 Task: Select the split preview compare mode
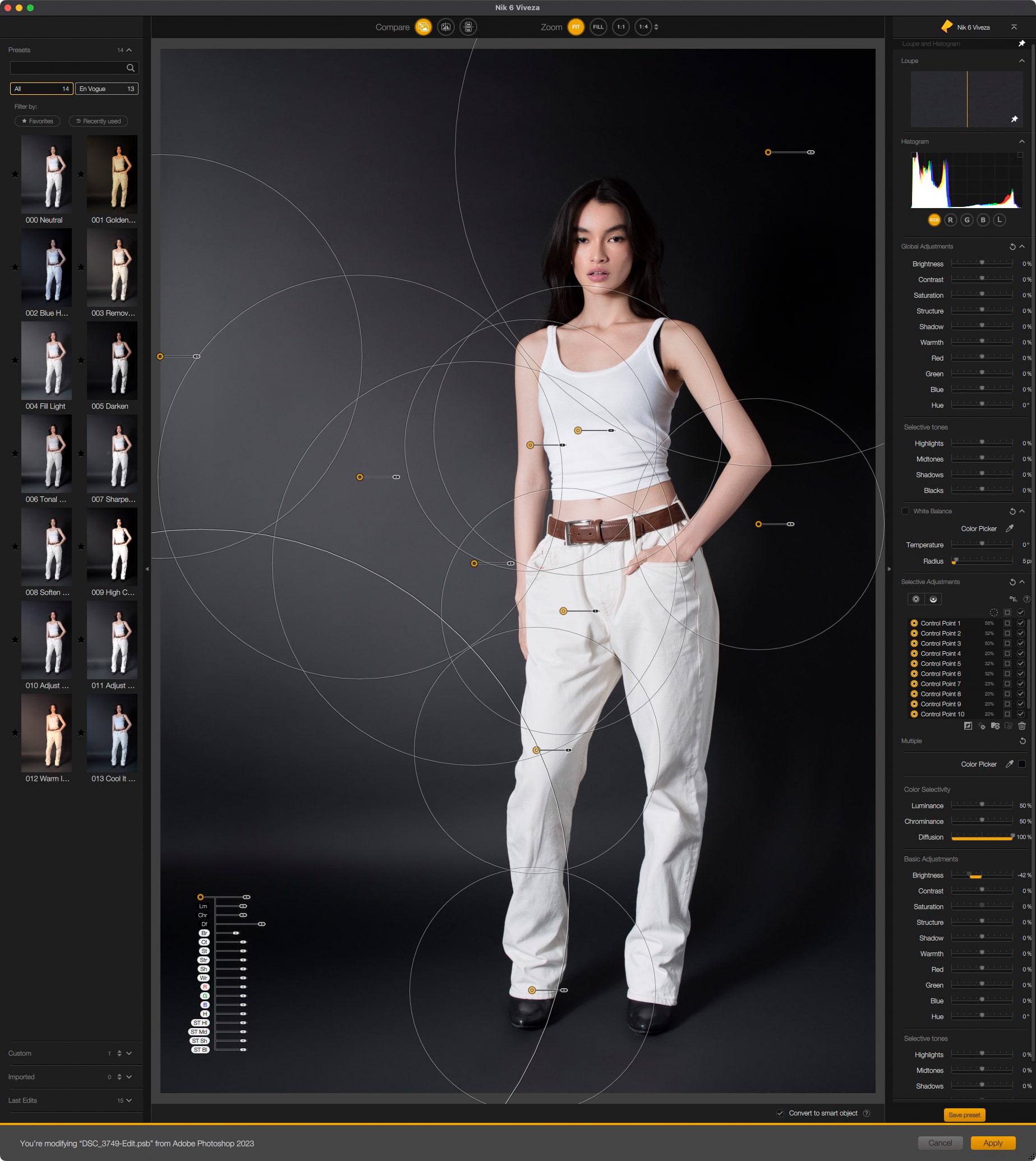coord(446,27)
